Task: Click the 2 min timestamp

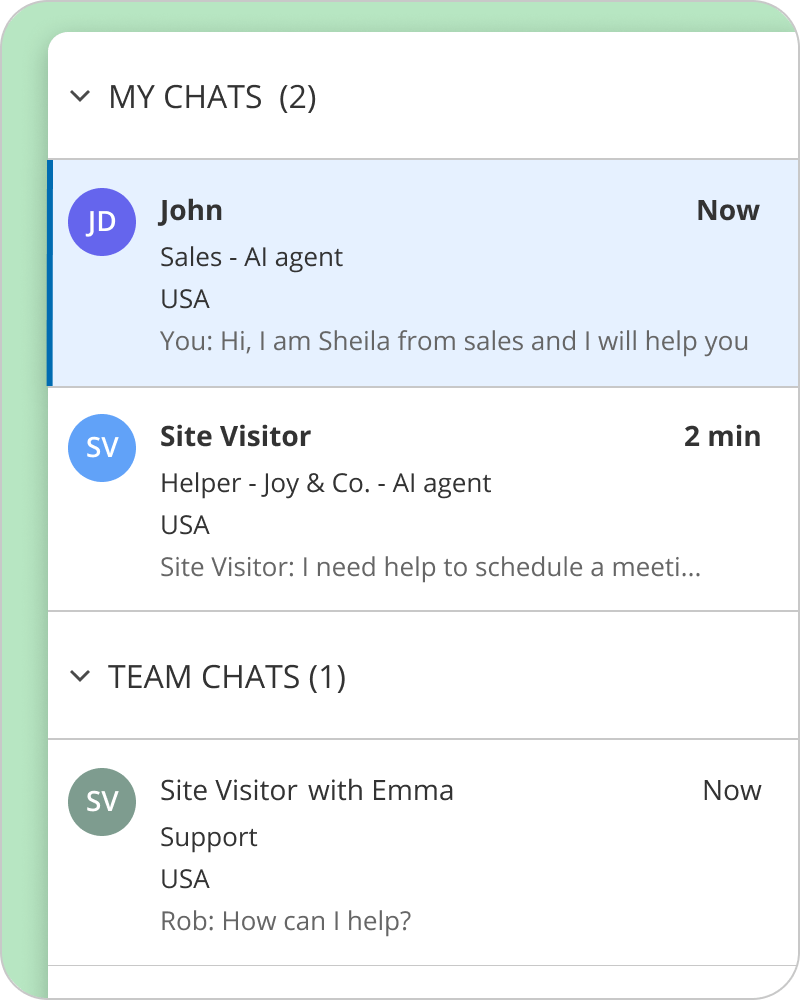Action: (x=722, y=437)
